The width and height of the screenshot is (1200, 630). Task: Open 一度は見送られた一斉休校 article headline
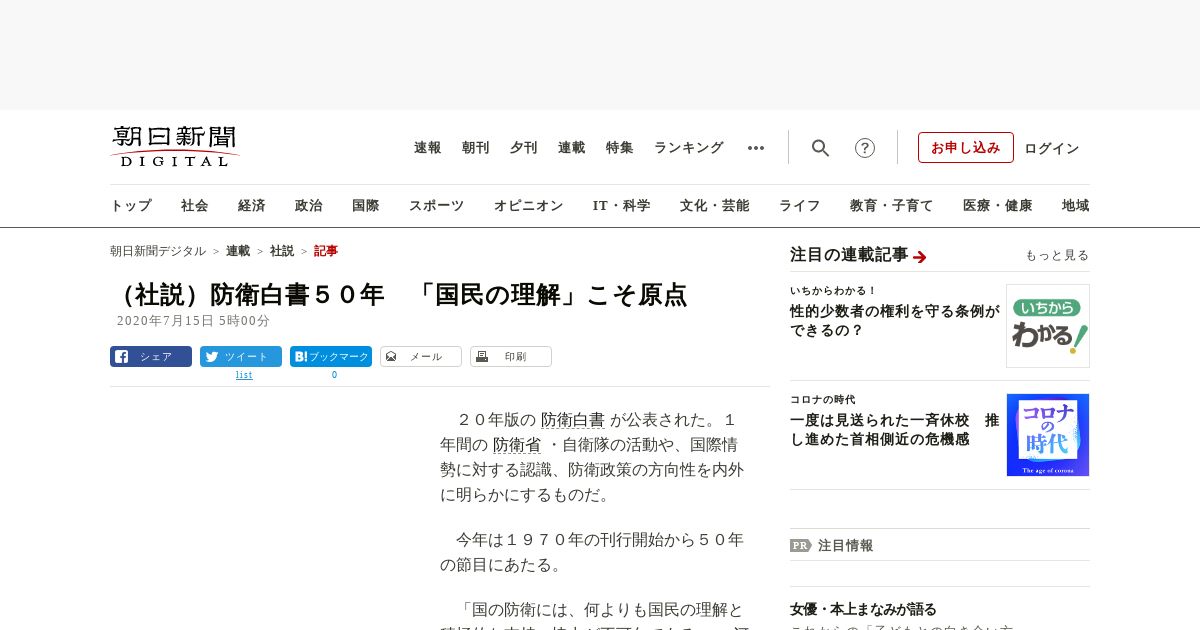click(x=895, y=430)
